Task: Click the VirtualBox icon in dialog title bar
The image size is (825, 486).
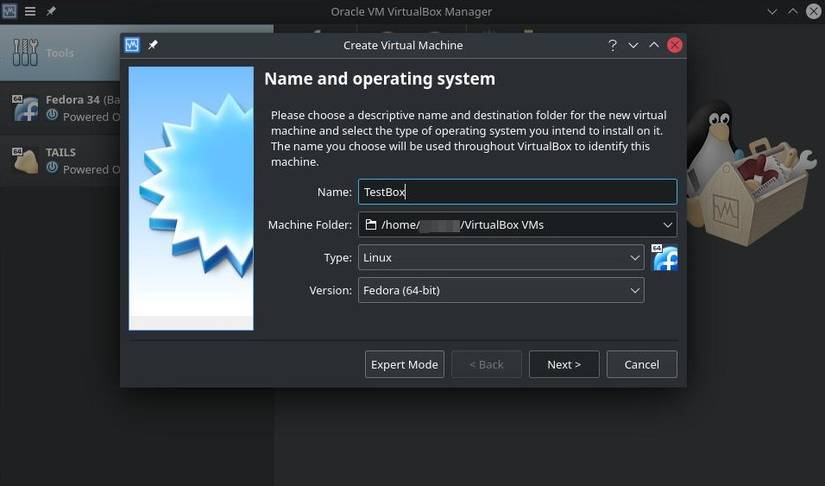Action: (131, 45)
